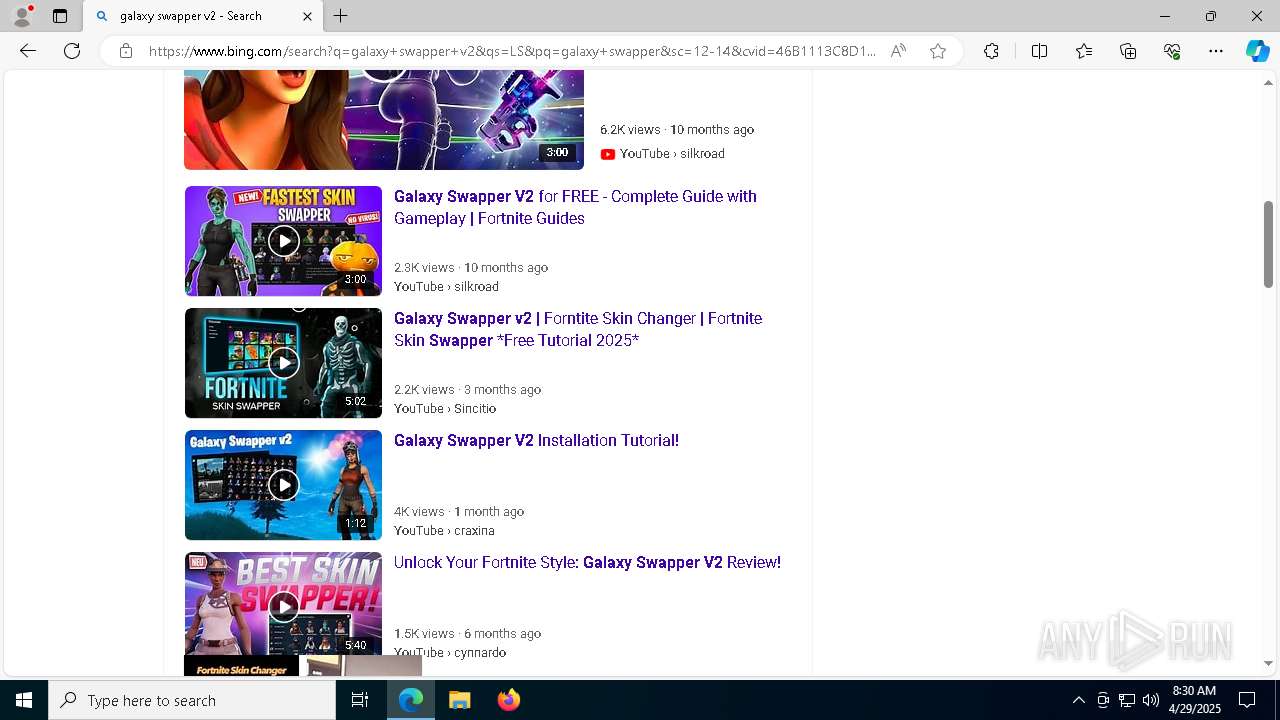
Task: Play the Fortnite Skin Swapper 5:02 video
Action: coord(283,363)
